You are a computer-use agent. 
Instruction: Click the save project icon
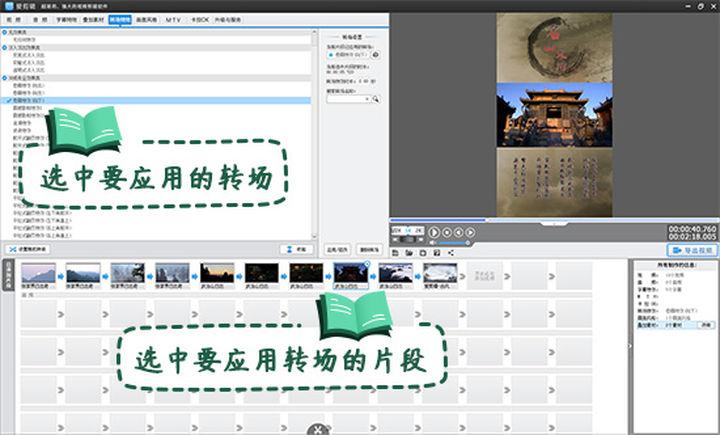[423, 253]
